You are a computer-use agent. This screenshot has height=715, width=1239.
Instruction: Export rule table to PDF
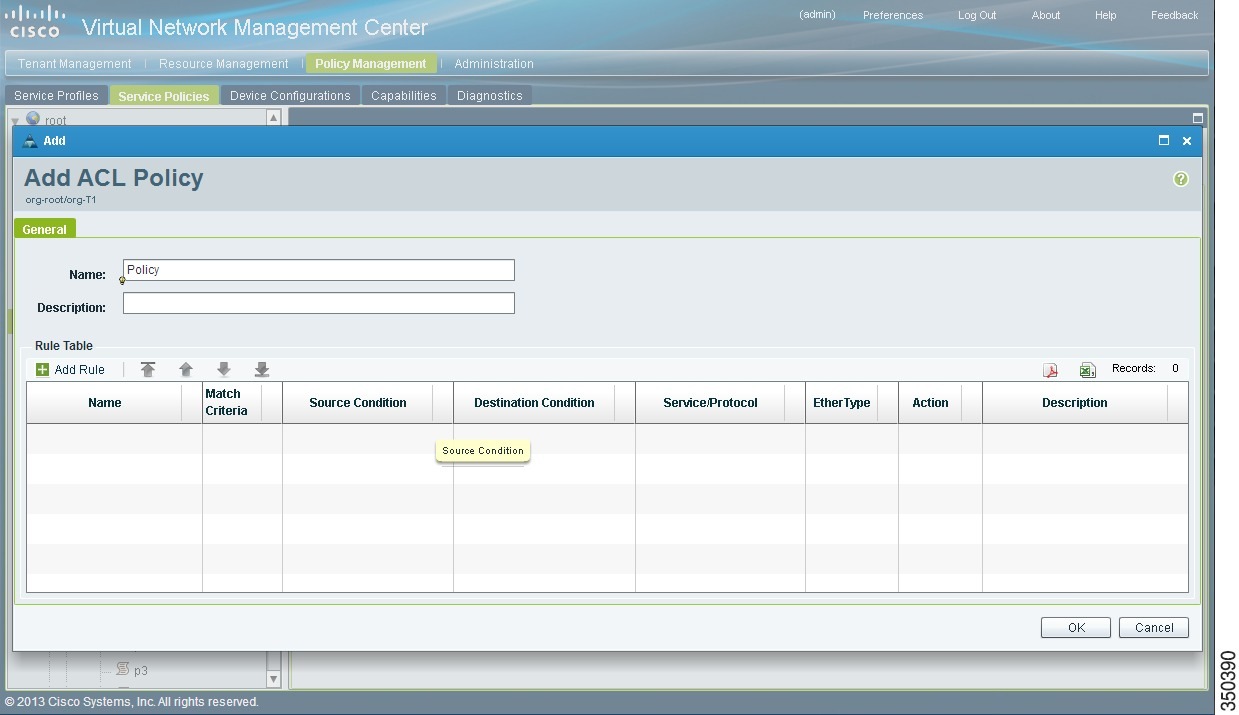(x=1050, y=370)
